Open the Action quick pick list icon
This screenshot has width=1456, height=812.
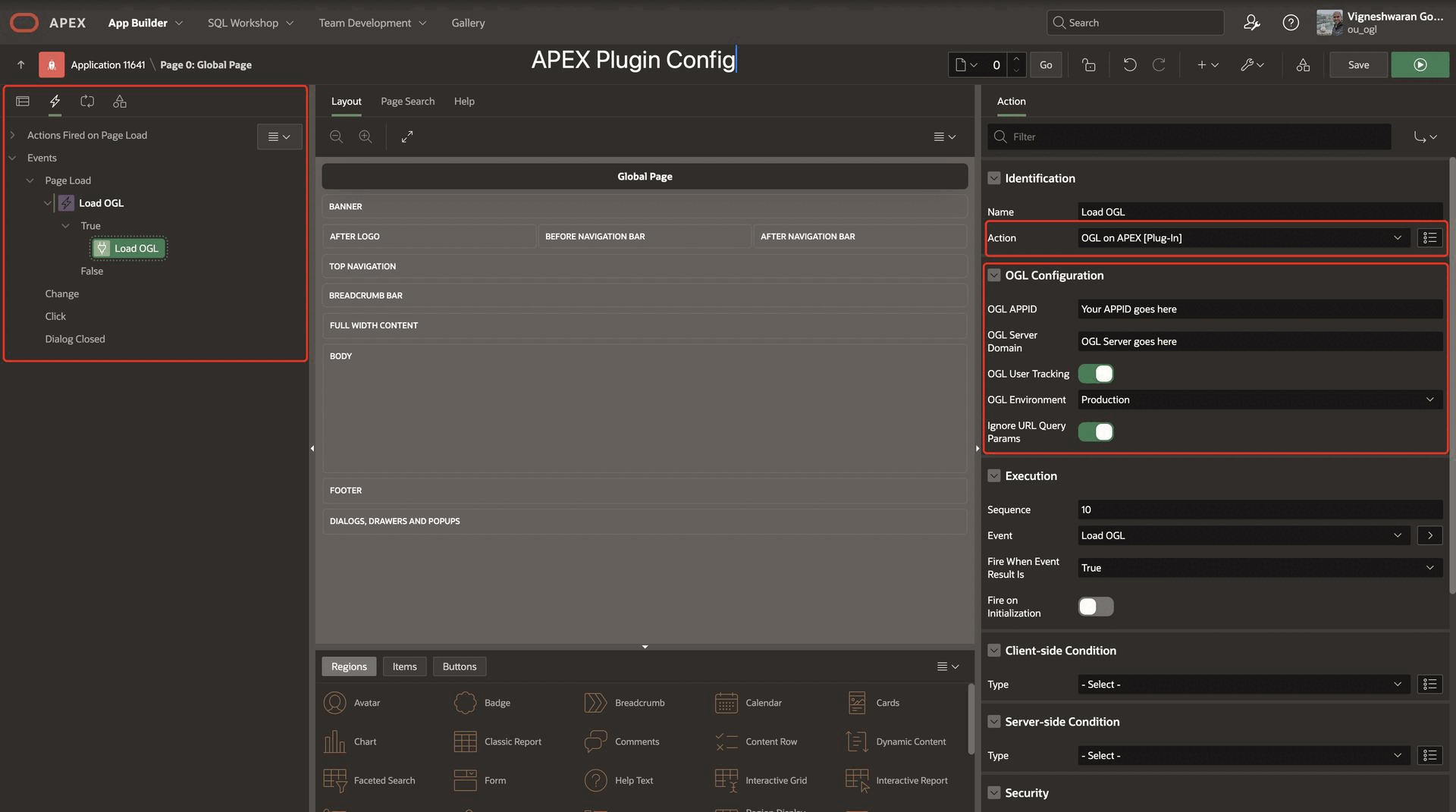[1429, 238]
